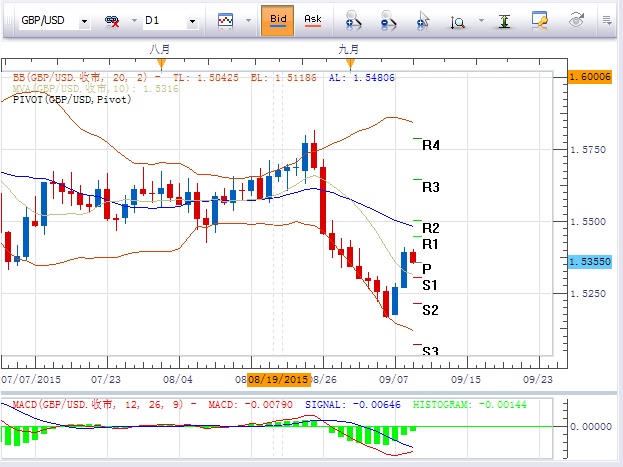The image size is (623, 467).
Task: Click the unlink chain icon with red X
Action: tap(112, 21)
